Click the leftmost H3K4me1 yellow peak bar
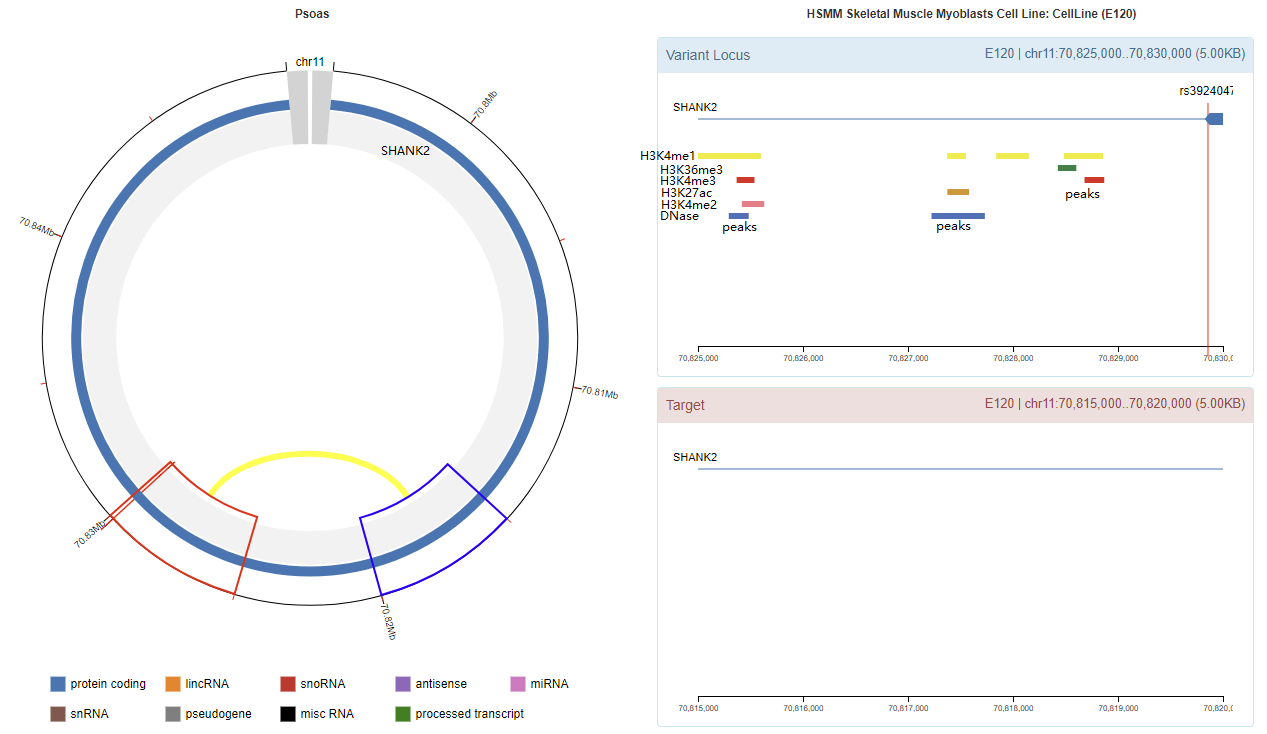 pyautogui.click(x=729, y=156)
